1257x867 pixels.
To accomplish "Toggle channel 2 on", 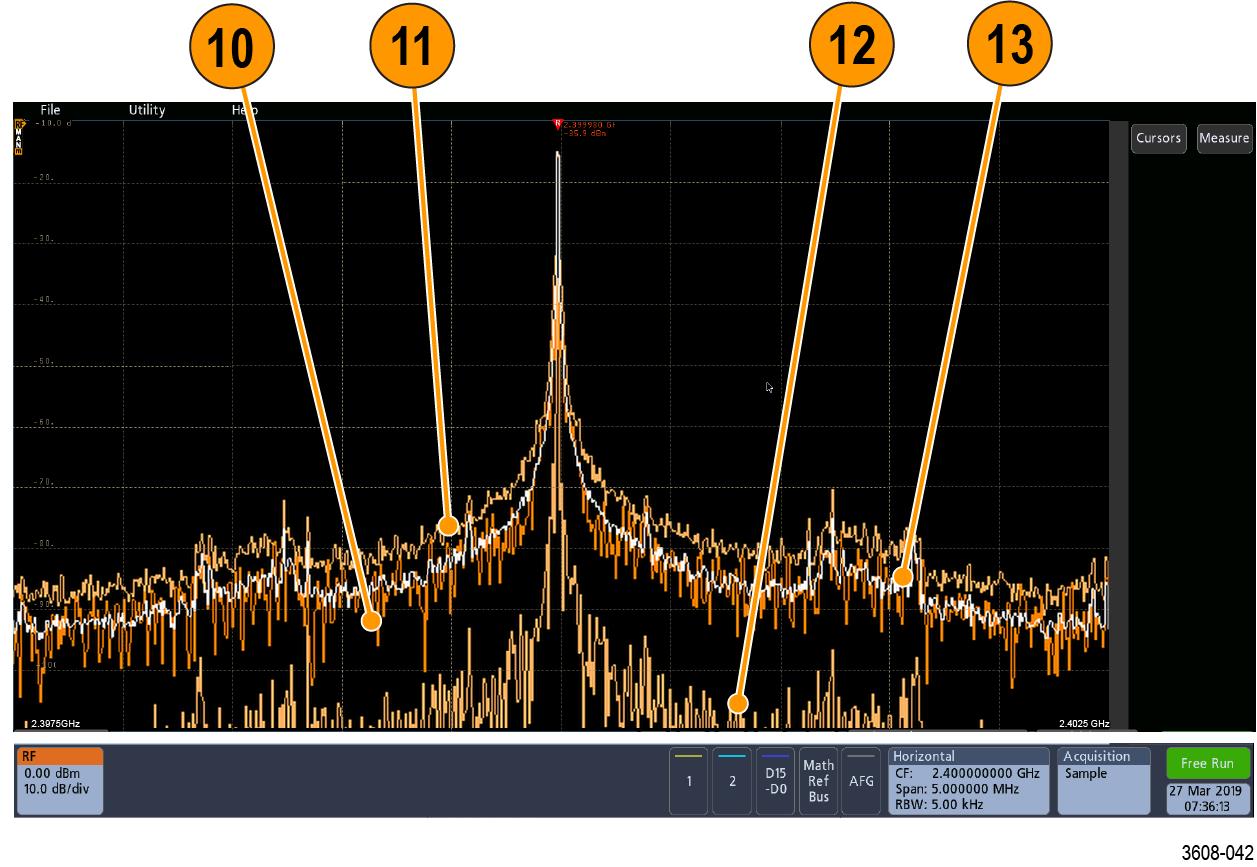I will point(732,782).
